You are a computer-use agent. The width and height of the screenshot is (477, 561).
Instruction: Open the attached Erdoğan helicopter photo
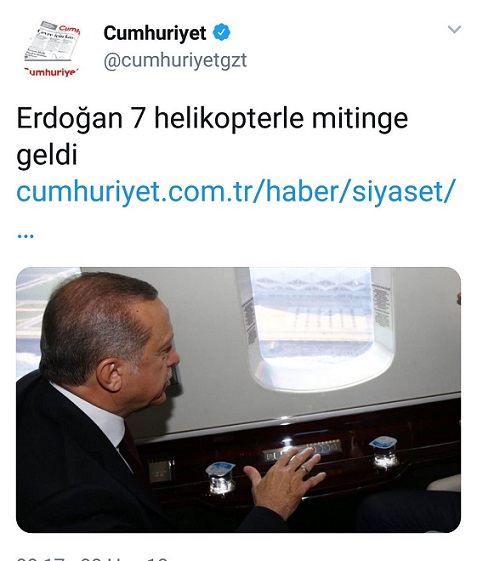click(238, 400)
